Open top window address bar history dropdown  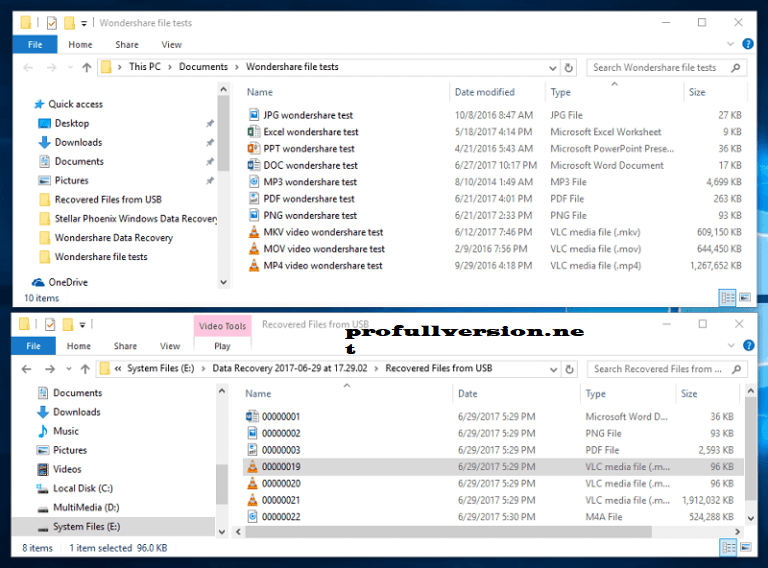pyautogui.click(x=552, y=68)
